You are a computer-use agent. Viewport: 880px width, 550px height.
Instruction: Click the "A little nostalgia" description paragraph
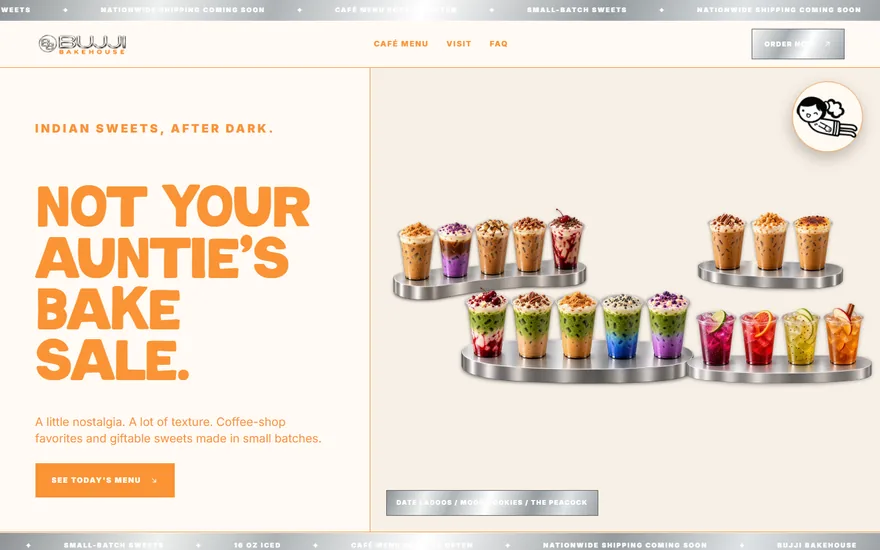178,430
